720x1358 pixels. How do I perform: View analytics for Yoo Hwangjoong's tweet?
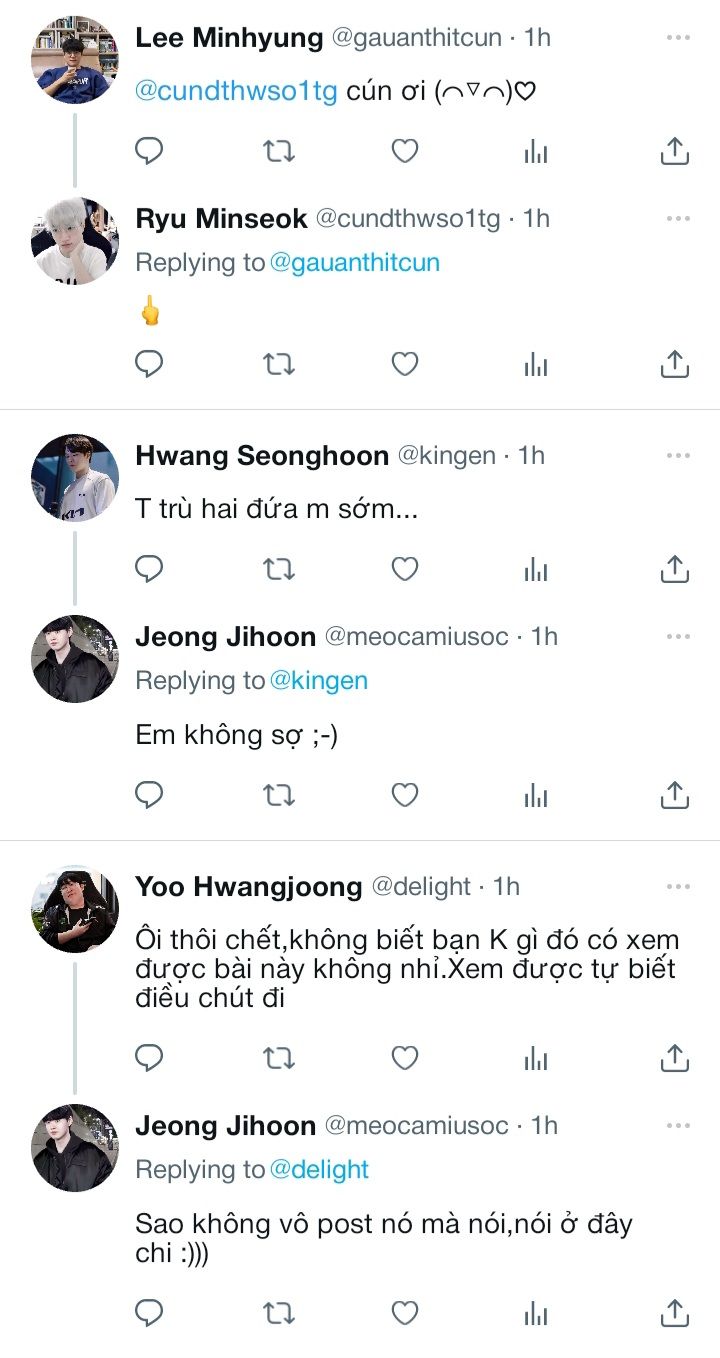pyautogui.click(x=536, y=1057)
